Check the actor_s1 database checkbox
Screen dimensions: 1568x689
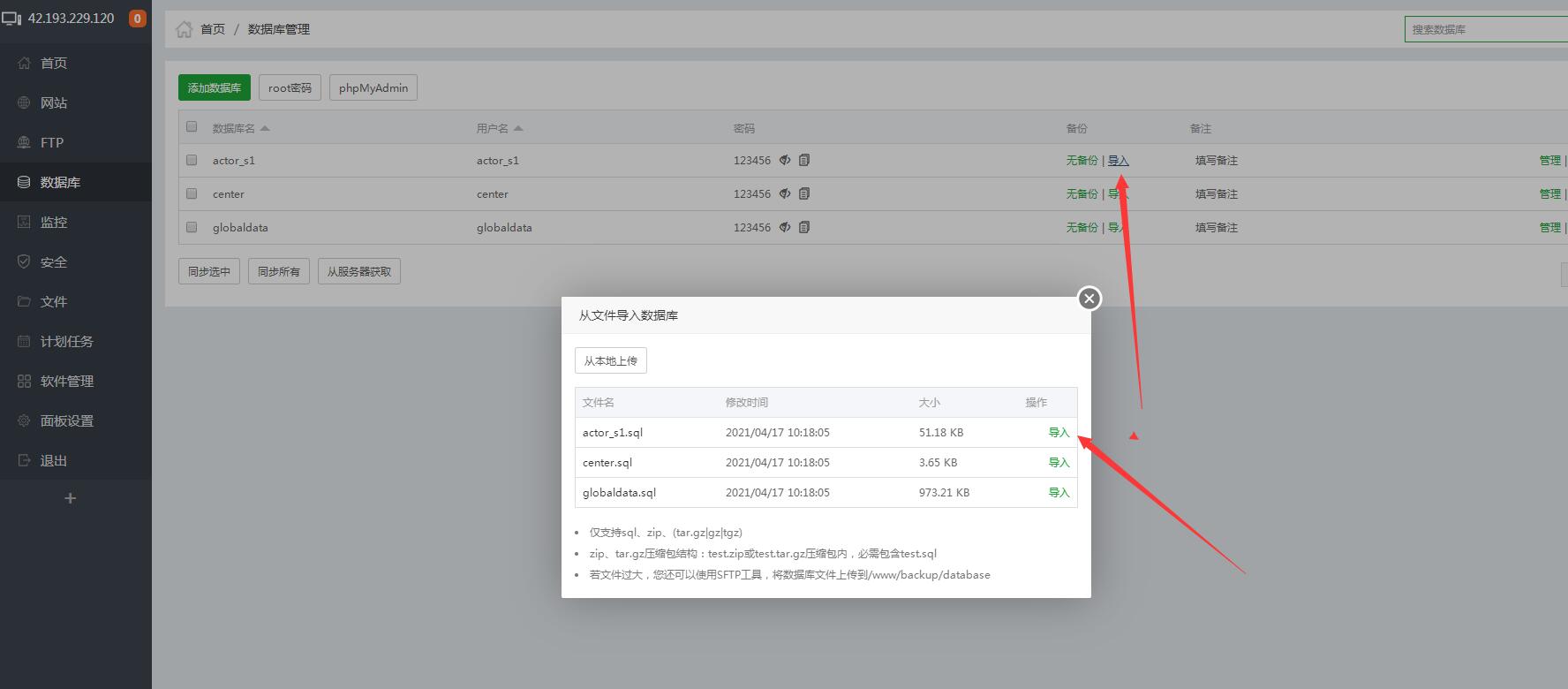pos(192,161)
